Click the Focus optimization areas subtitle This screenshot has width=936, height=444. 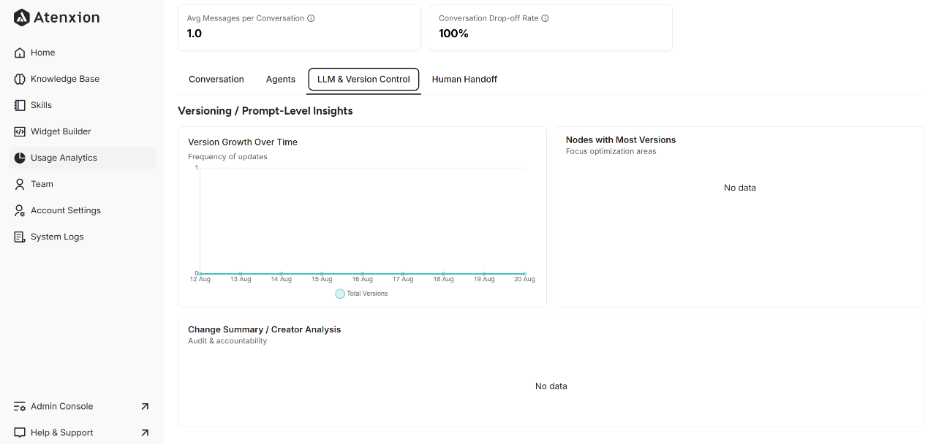pos(611,151)
